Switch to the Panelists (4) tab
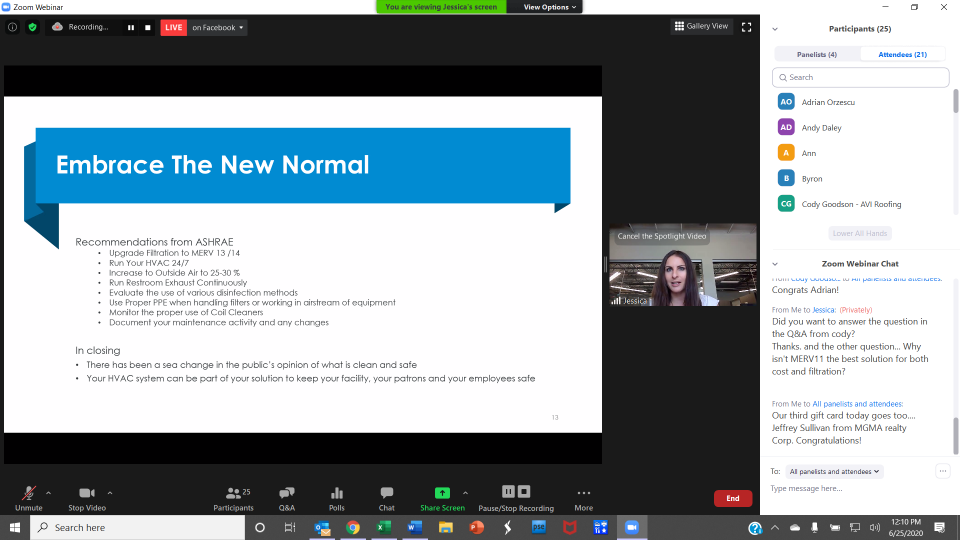The image size is (960, 540). tap(817, 54)
